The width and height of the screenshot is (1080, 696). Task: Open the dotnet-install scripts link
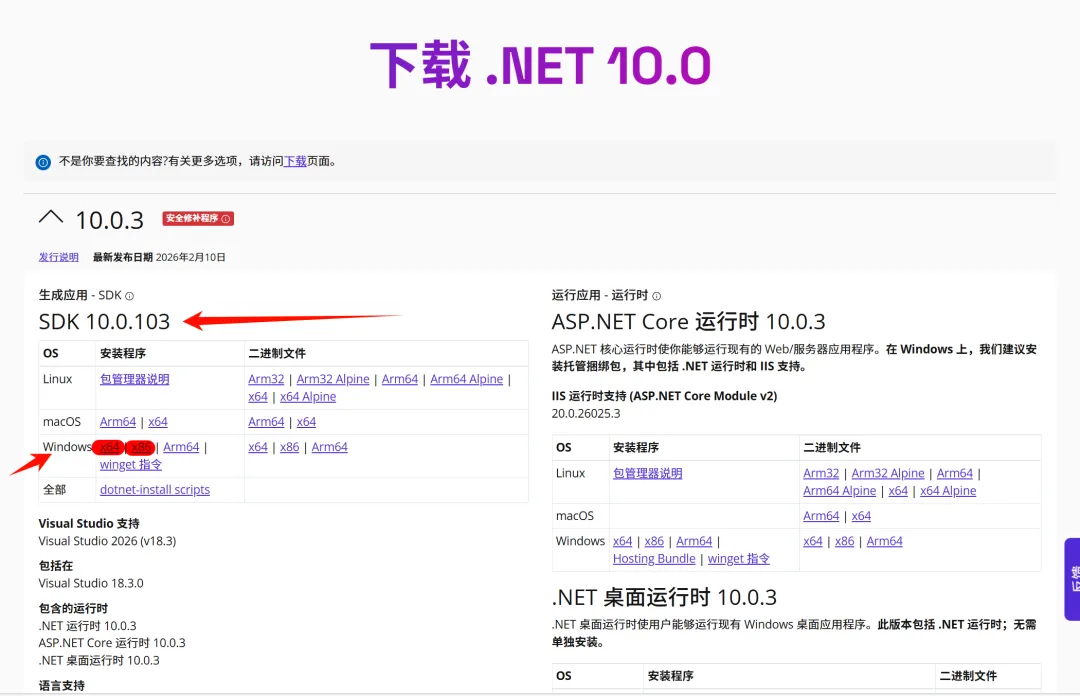point(155,490)
